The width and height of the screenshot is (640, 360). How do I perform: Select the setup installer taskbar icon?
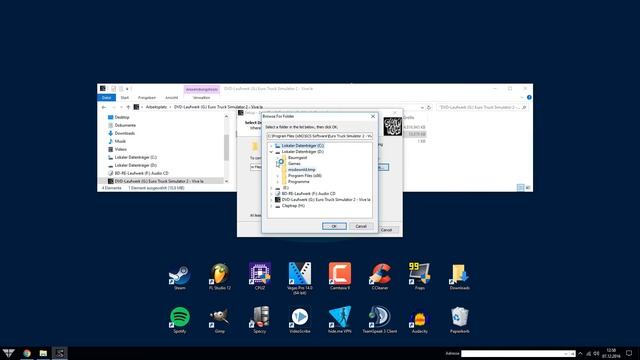pyautogui.click(x=60, y=353)
